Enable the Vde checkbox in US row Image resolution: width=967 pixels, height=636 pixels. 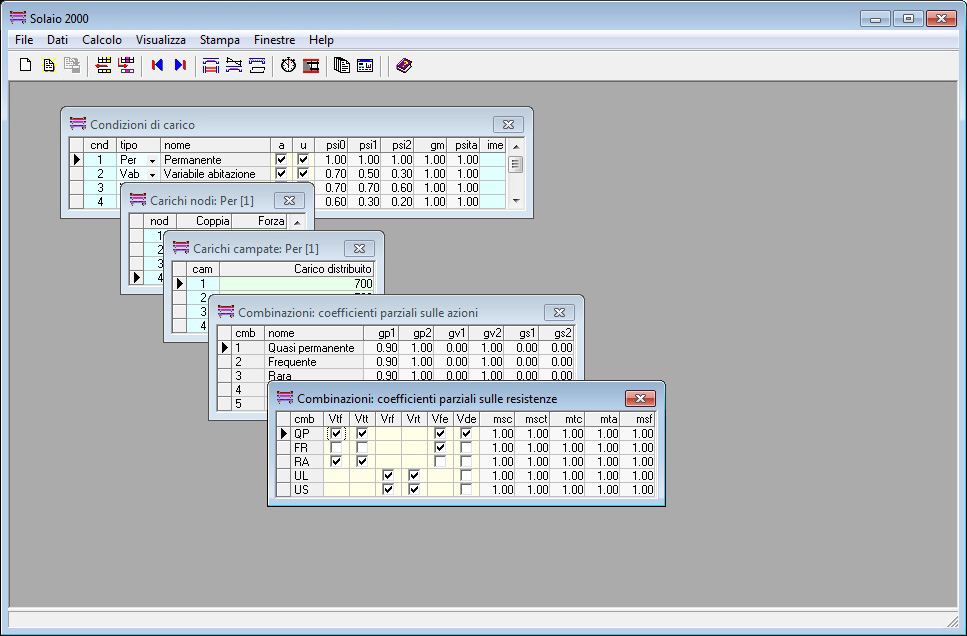(466, 490)
